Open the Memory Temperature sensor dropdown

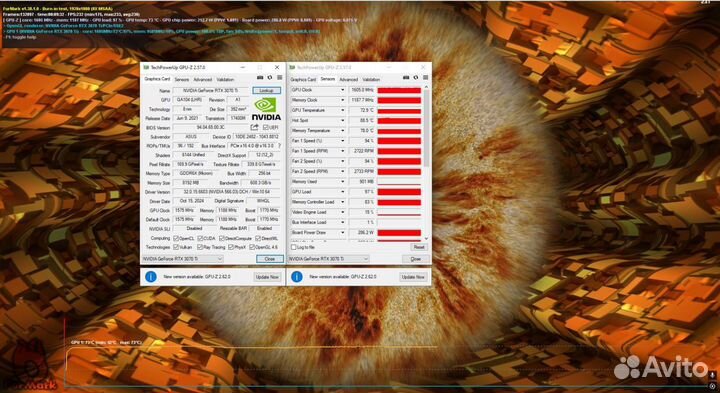click(x=342, y=130)
